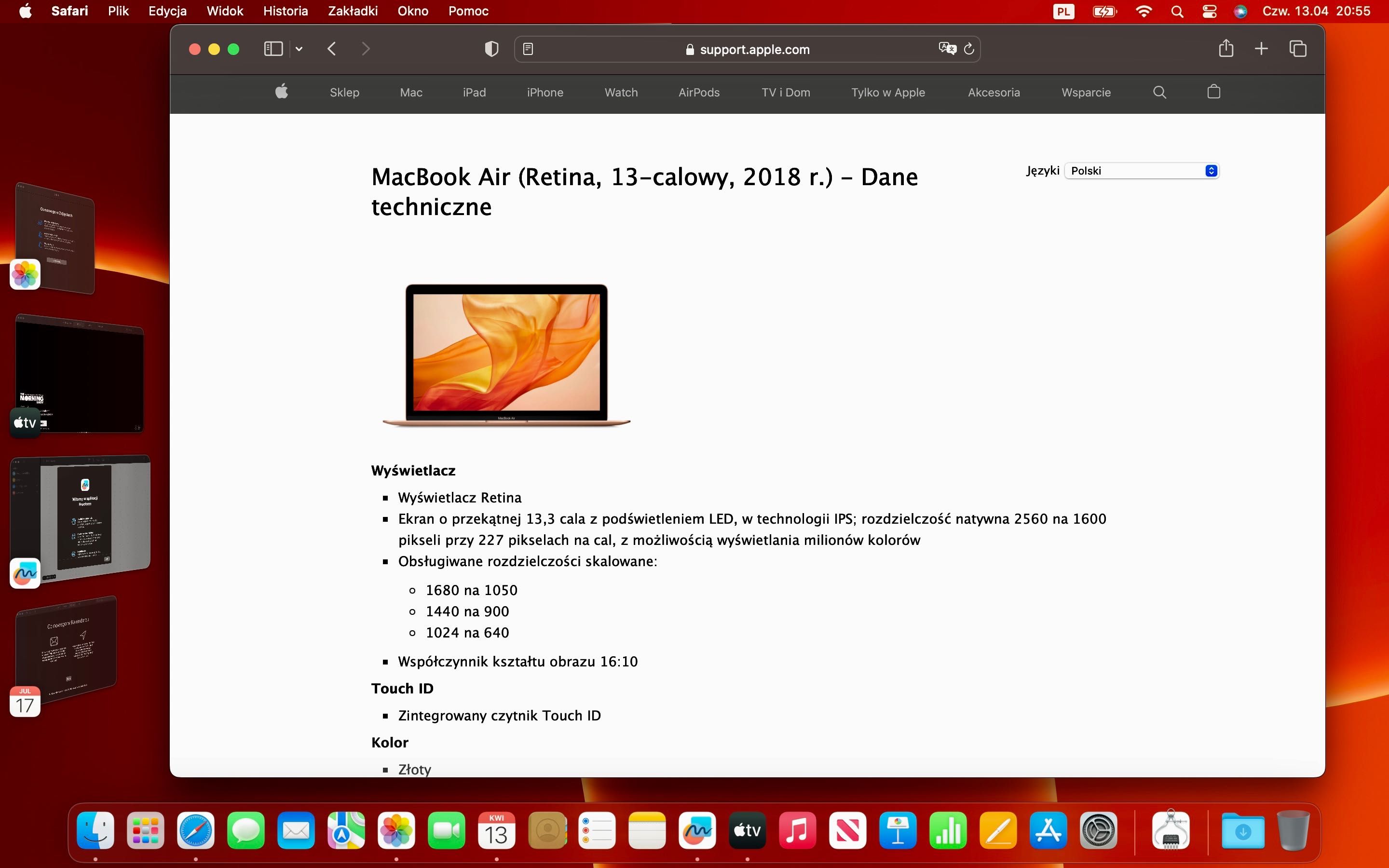This screenshot has width=1389, height=868.
Task: Open the Widok menu
Action: tap(225, 11)
